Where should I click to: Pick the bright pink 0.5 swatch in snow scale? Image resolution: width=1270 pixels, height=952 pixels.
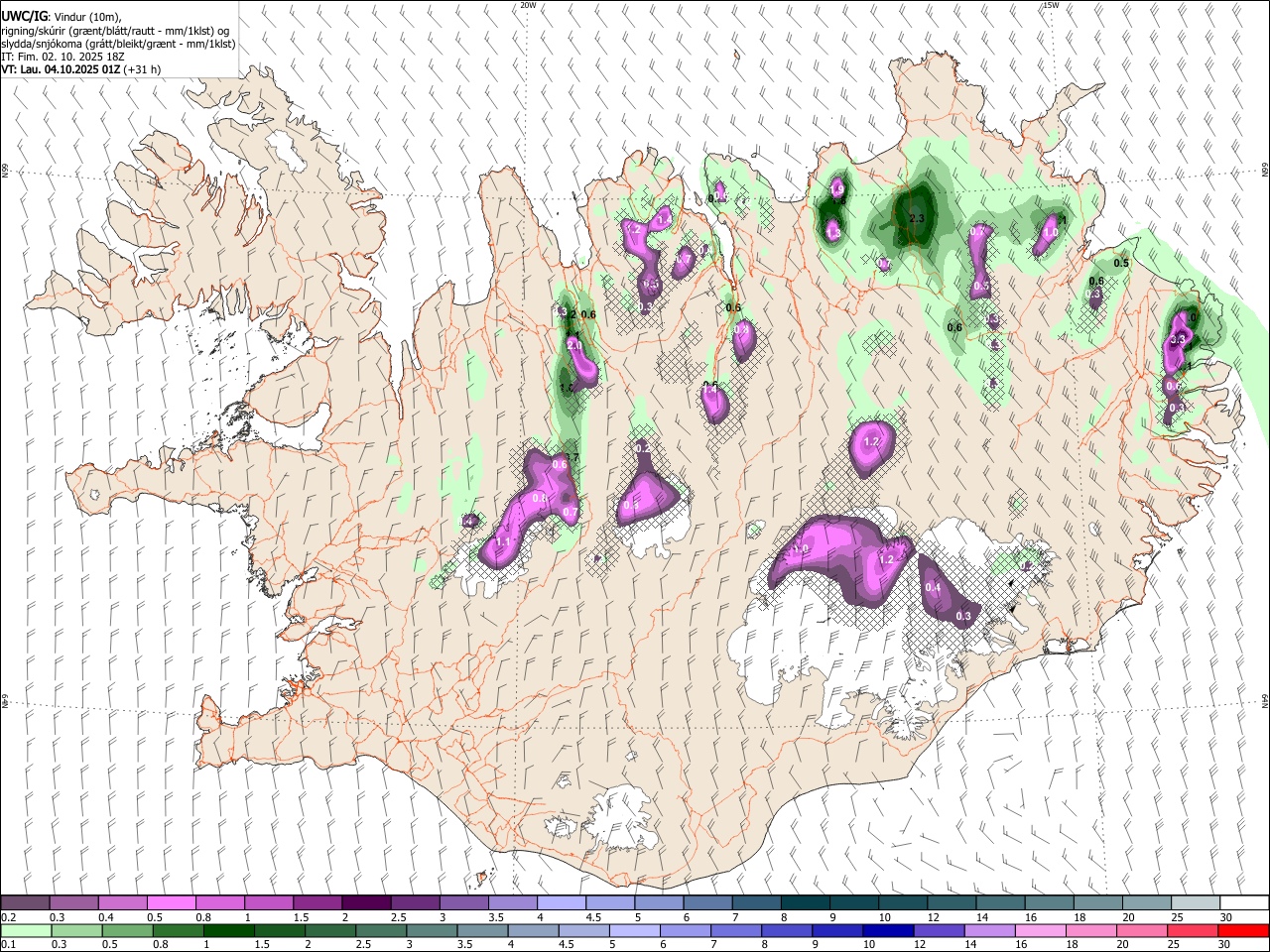[x=171, y=902]
